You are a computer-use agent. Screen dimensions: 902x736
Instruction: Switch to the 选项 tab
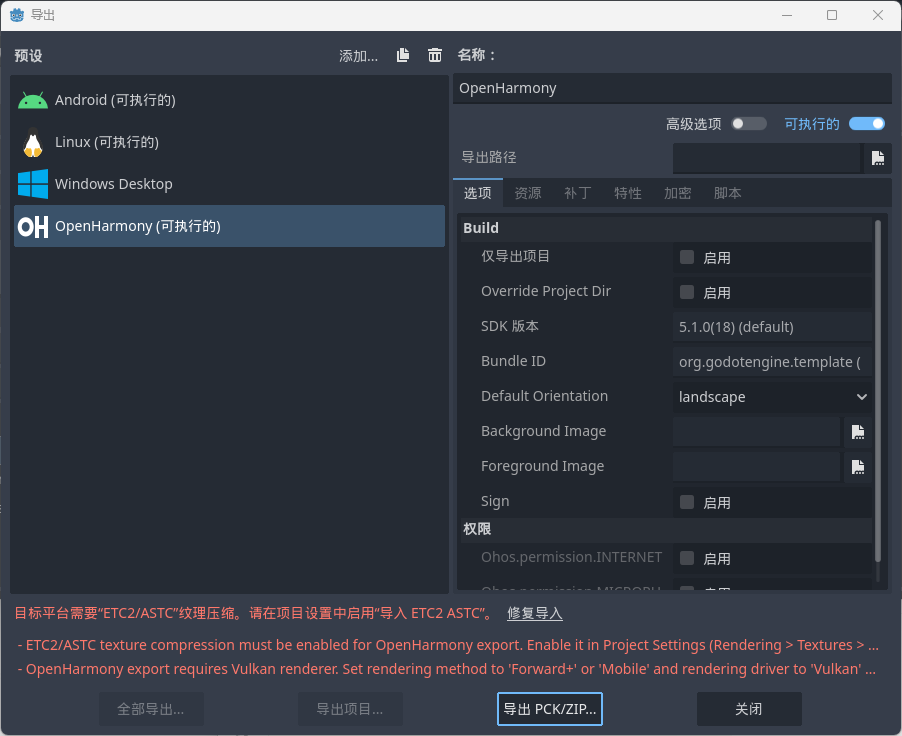click(477, 193)
